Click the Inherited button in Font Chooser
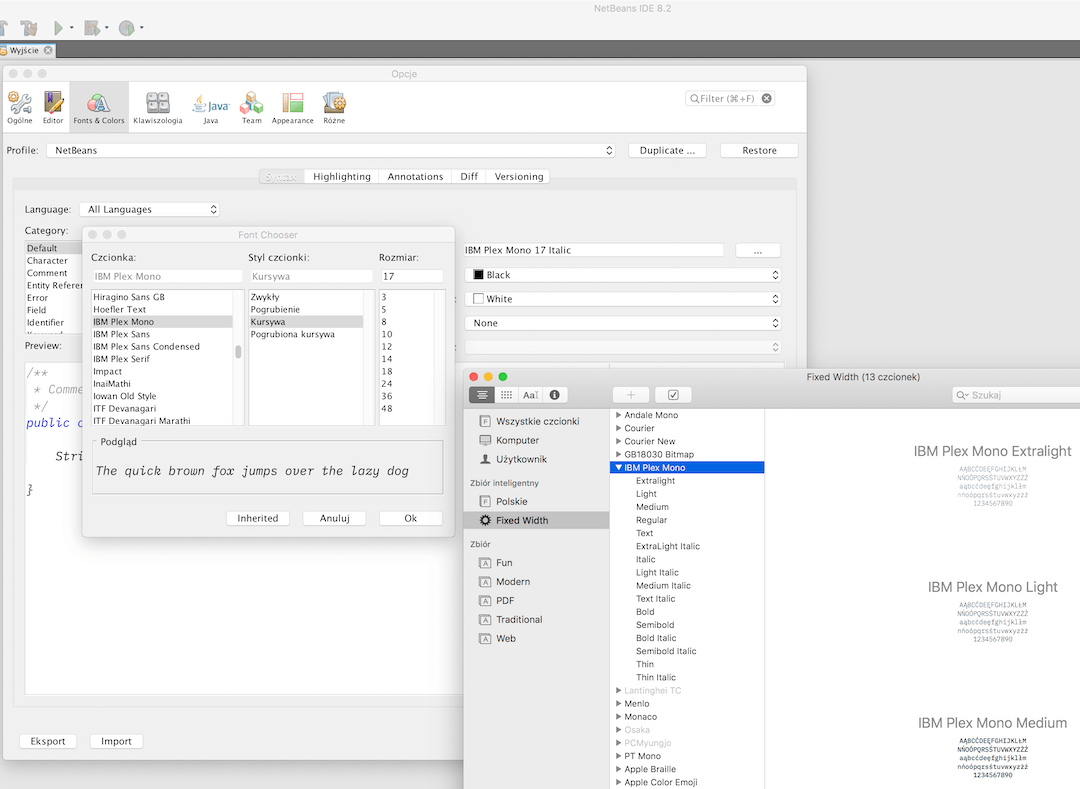1080x789 pixels. tap(258, 518)
